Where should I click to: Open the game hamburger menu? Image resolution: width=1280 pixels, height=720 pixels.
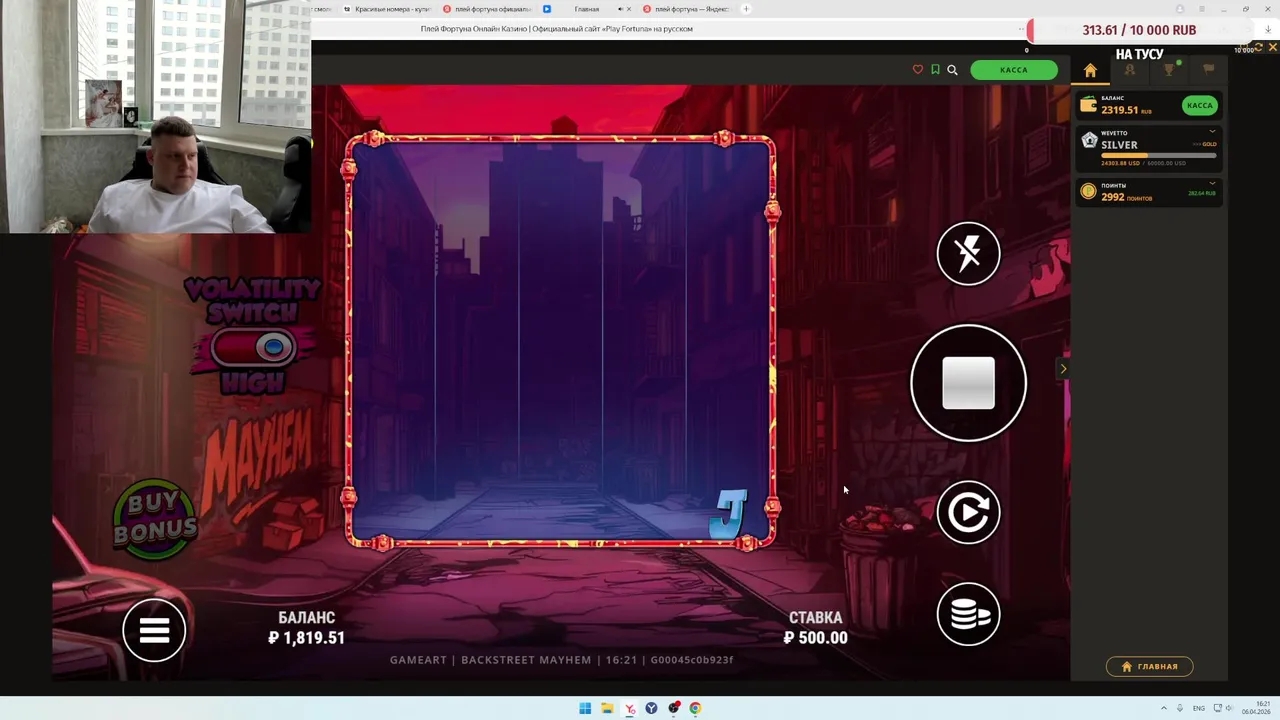coord(154,630)
